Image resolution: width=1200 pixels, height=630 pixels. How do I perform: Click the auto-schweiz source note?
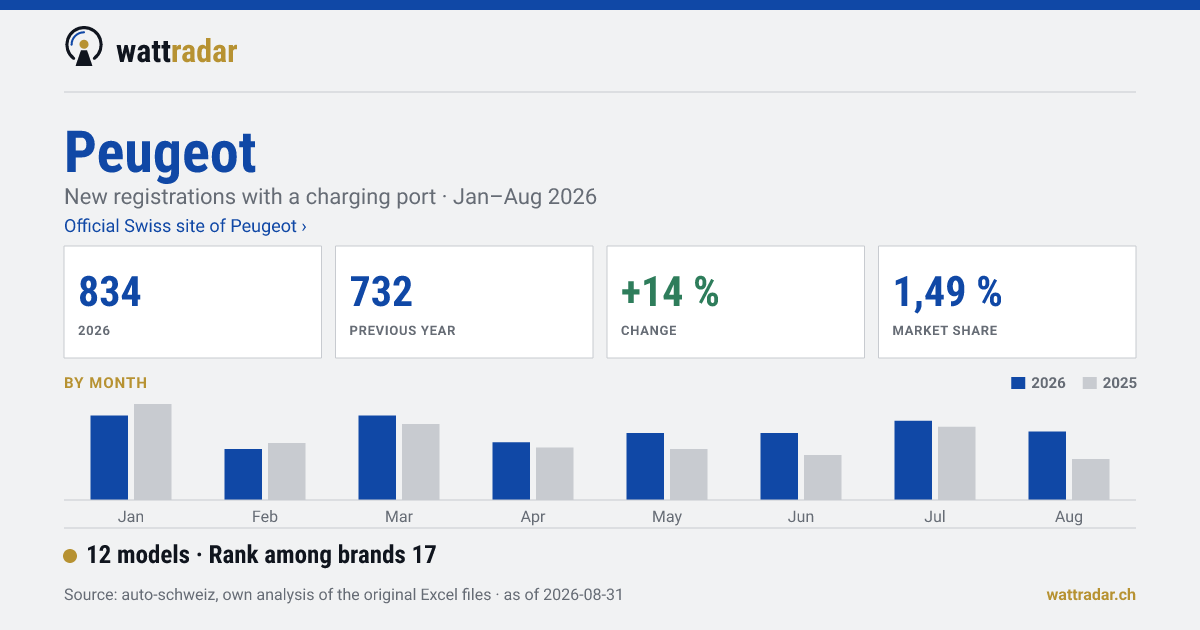343,594
